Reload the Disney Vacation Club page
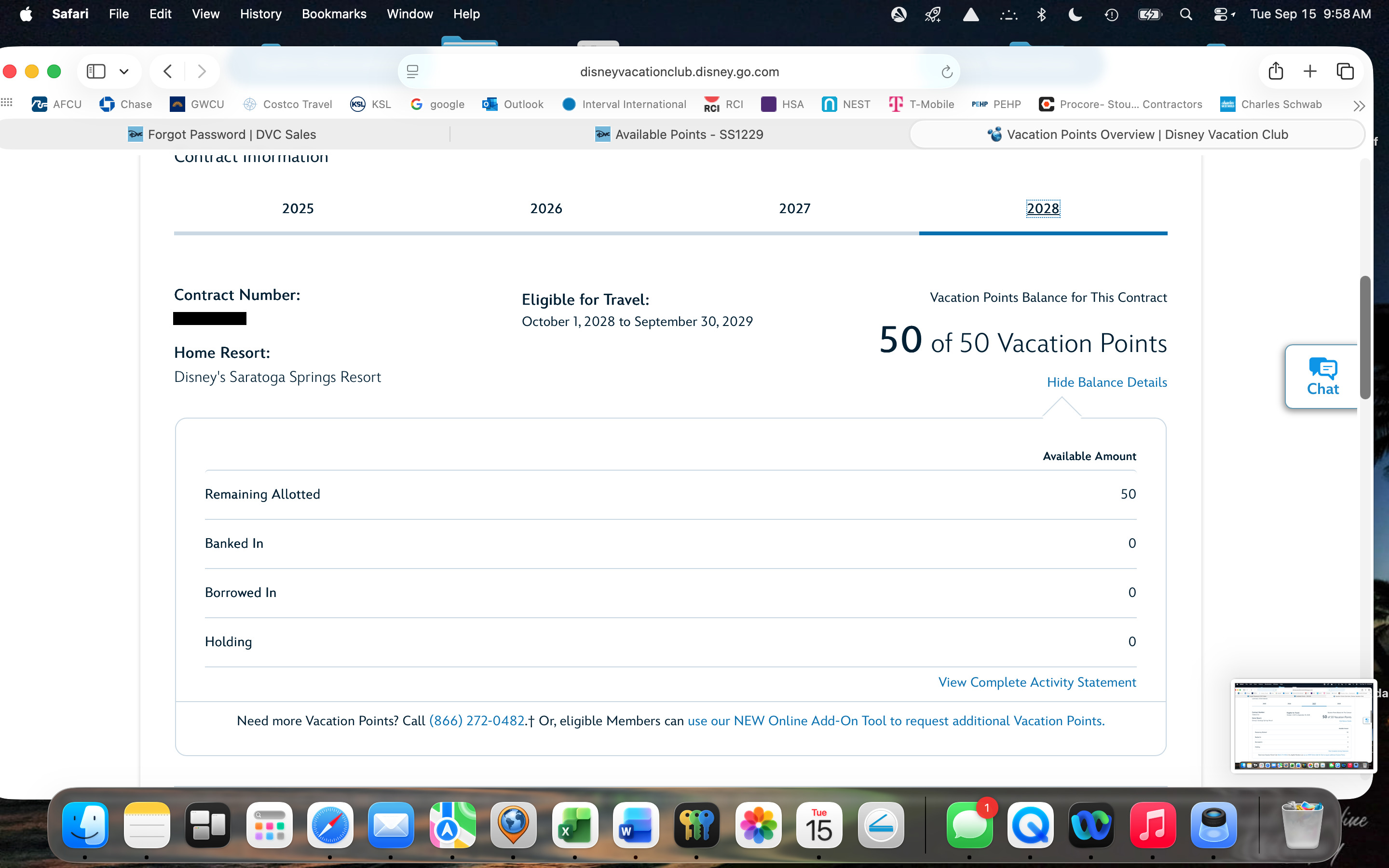Image resolution: width=1389 pixels, height=868 pixels. (947, 72)
